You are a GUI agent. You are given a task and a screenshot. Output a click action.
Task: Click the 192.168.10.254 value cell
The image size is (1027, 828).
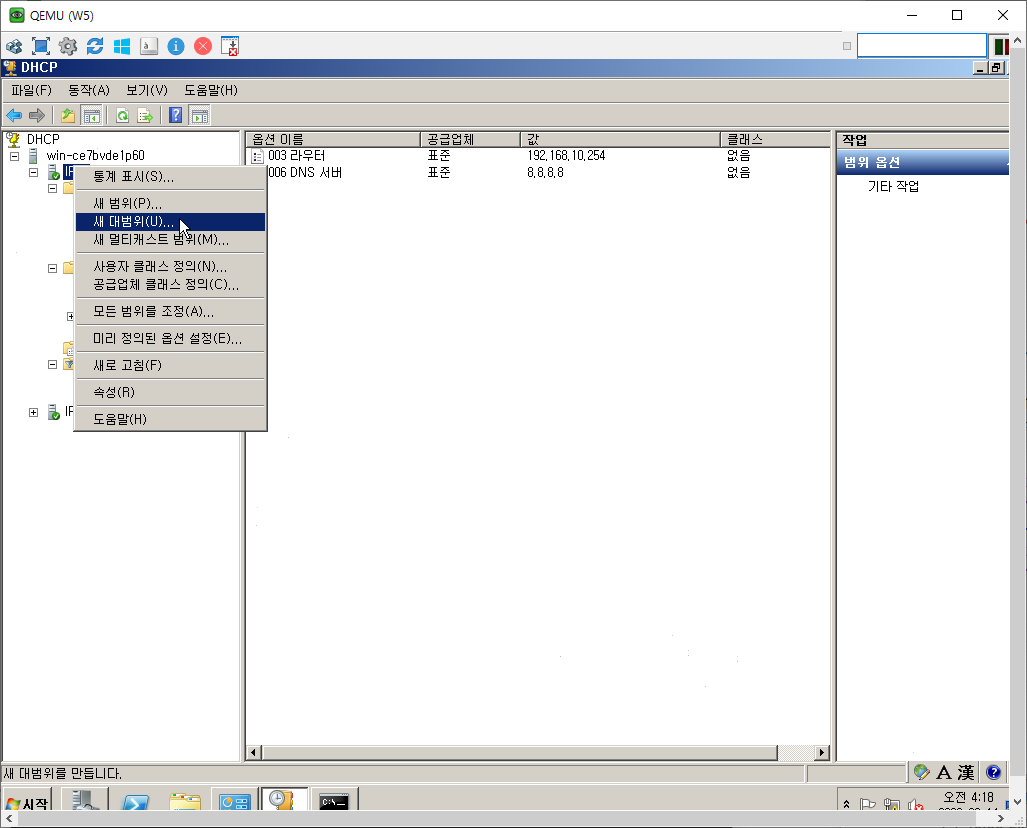click(x=567, y=156)
